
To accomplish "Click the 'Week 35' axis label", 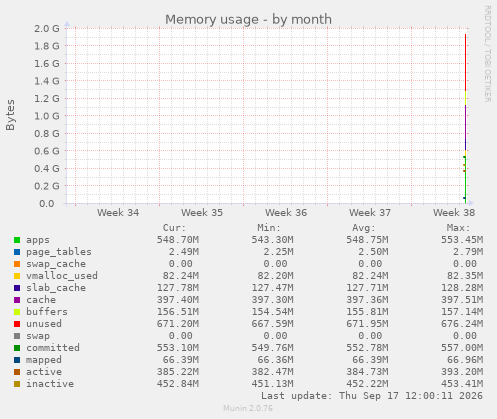I will [x=202, y=213].
